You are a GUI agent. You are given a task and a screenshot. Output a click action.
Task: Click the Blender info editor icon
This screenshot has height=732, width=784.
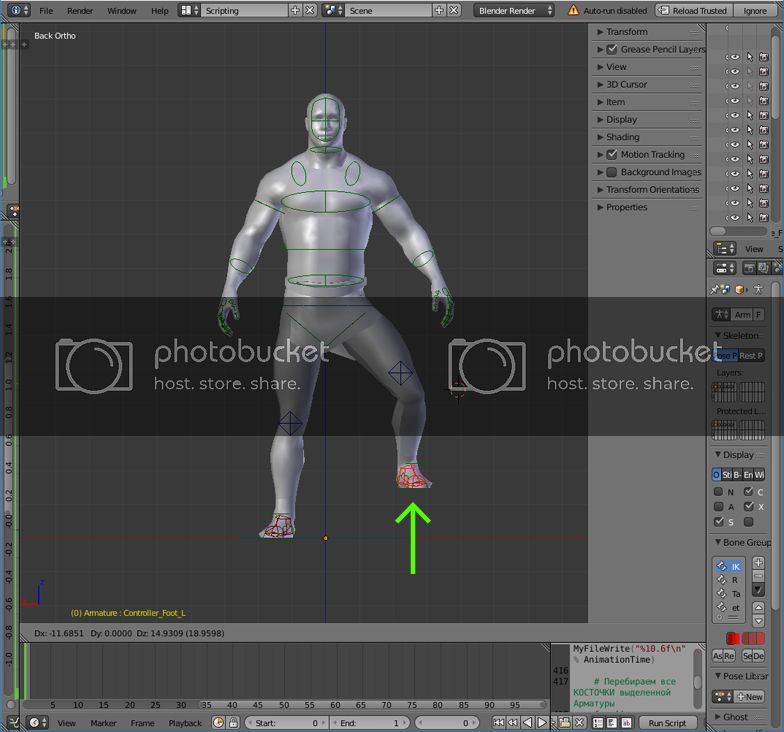coord(14,11)
